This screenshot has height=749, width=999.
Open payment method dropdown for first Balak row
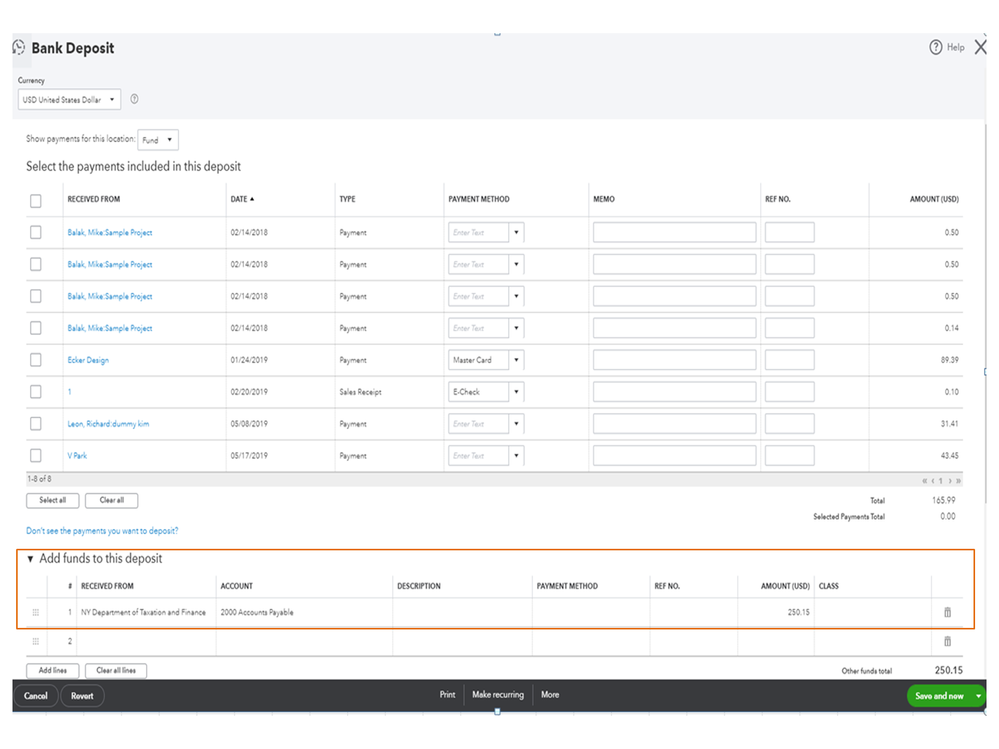click(x=516, y=232)
